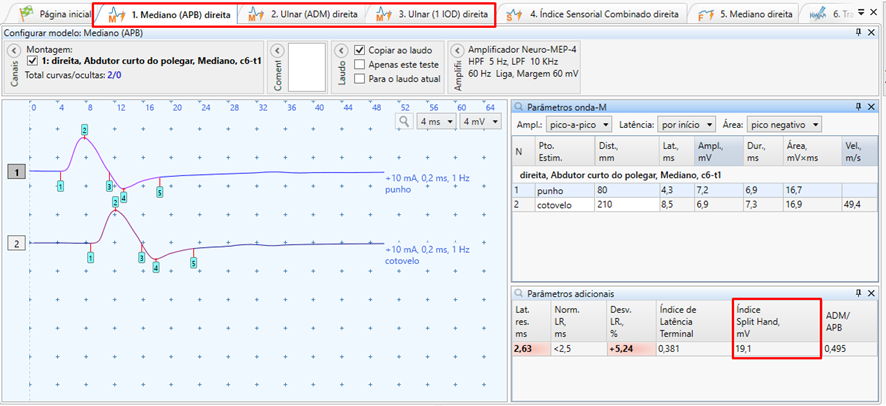
Task: Collapse the Canais section chevron
Action: tap(15, 50)
